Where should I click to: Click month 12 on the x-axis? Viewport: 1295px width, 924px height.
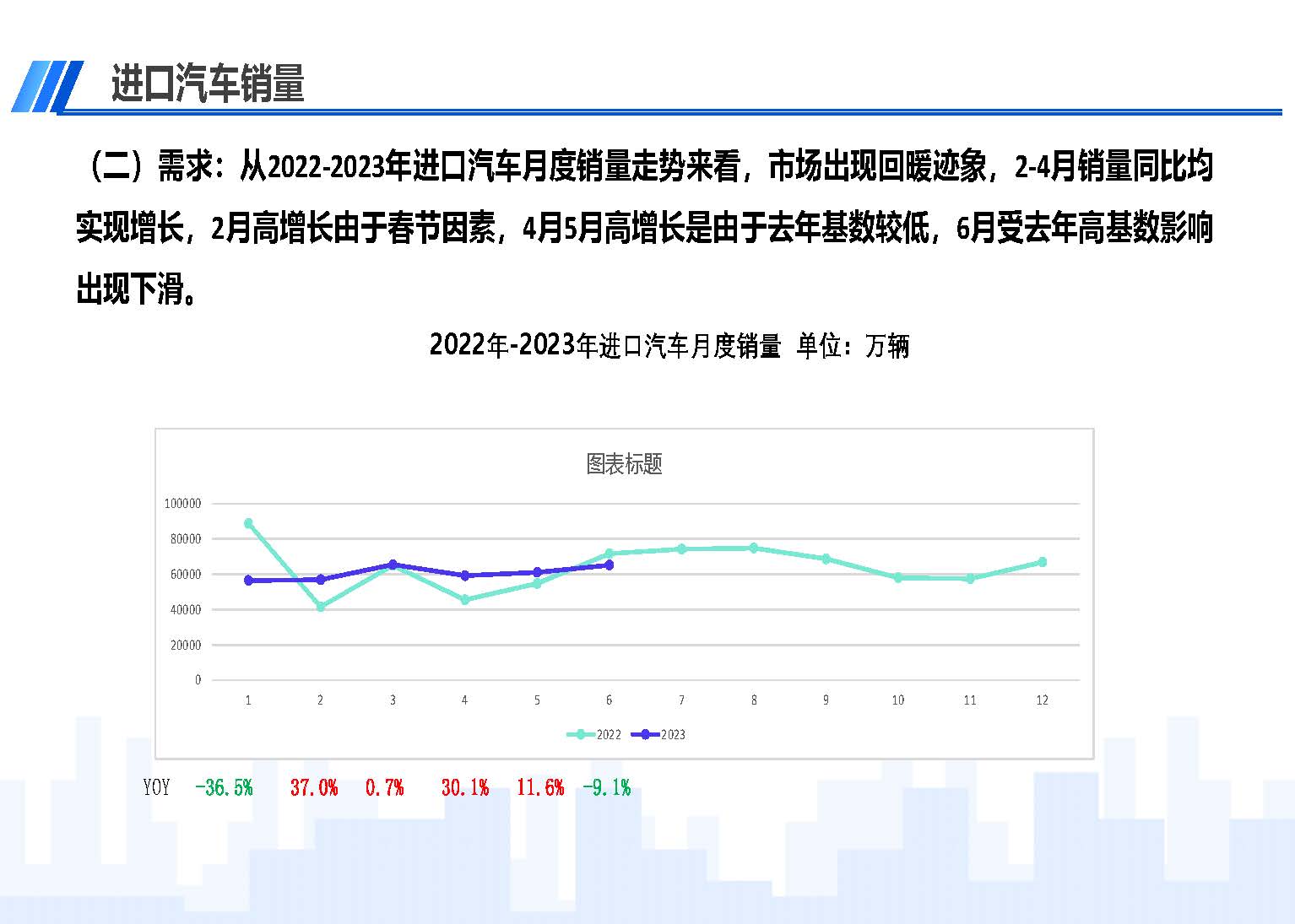[1042, 700]
